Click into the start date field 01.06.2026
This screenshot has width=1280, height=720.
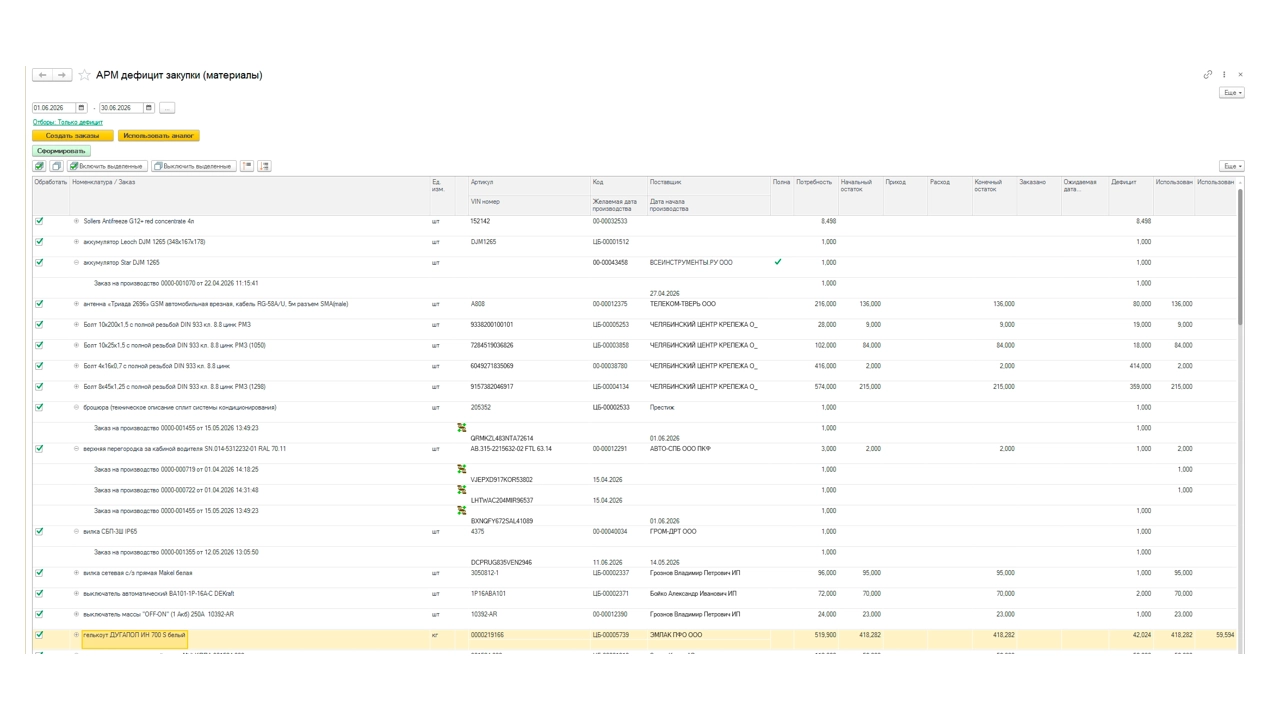[54, 108]
